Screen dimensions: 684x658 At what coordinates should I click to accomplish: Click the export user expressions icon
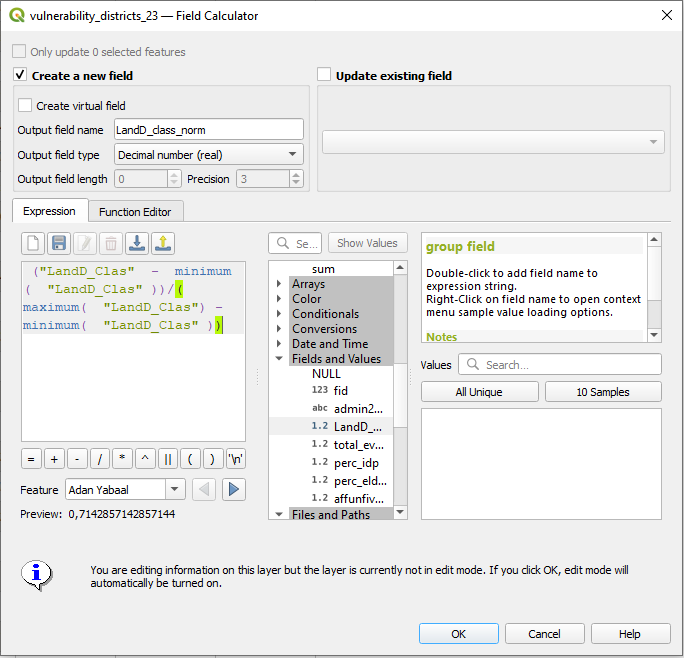pos(163,243)
